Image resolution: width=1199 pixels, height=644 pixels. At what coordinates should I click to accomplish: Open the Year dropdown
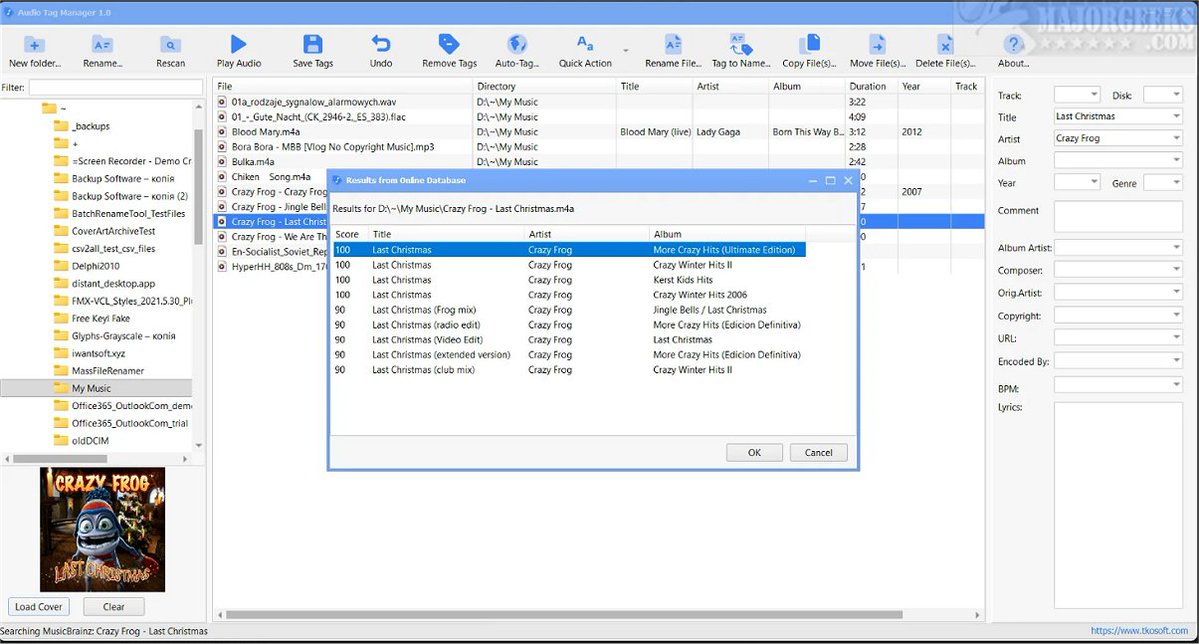(1094, 182)
